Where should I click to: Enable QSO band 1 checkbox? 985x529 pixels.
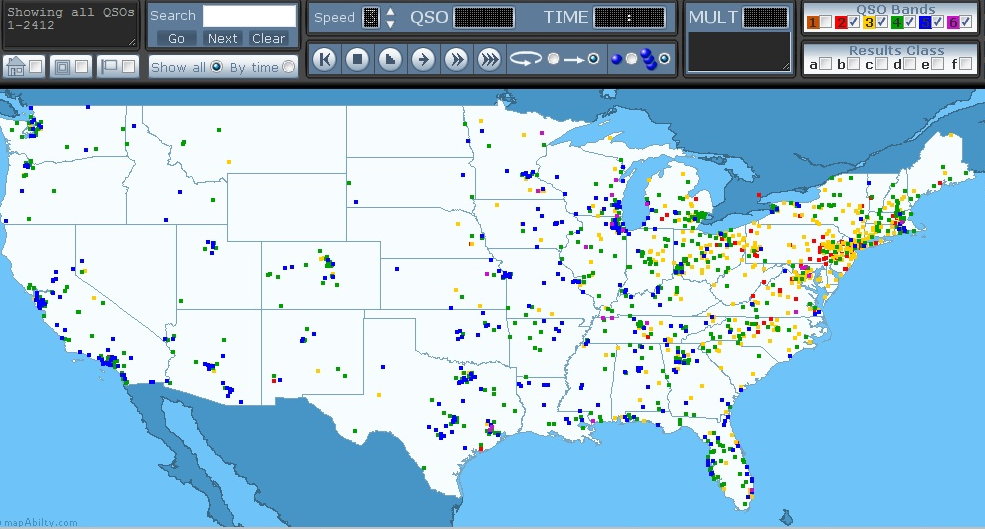tap(826, 22)
